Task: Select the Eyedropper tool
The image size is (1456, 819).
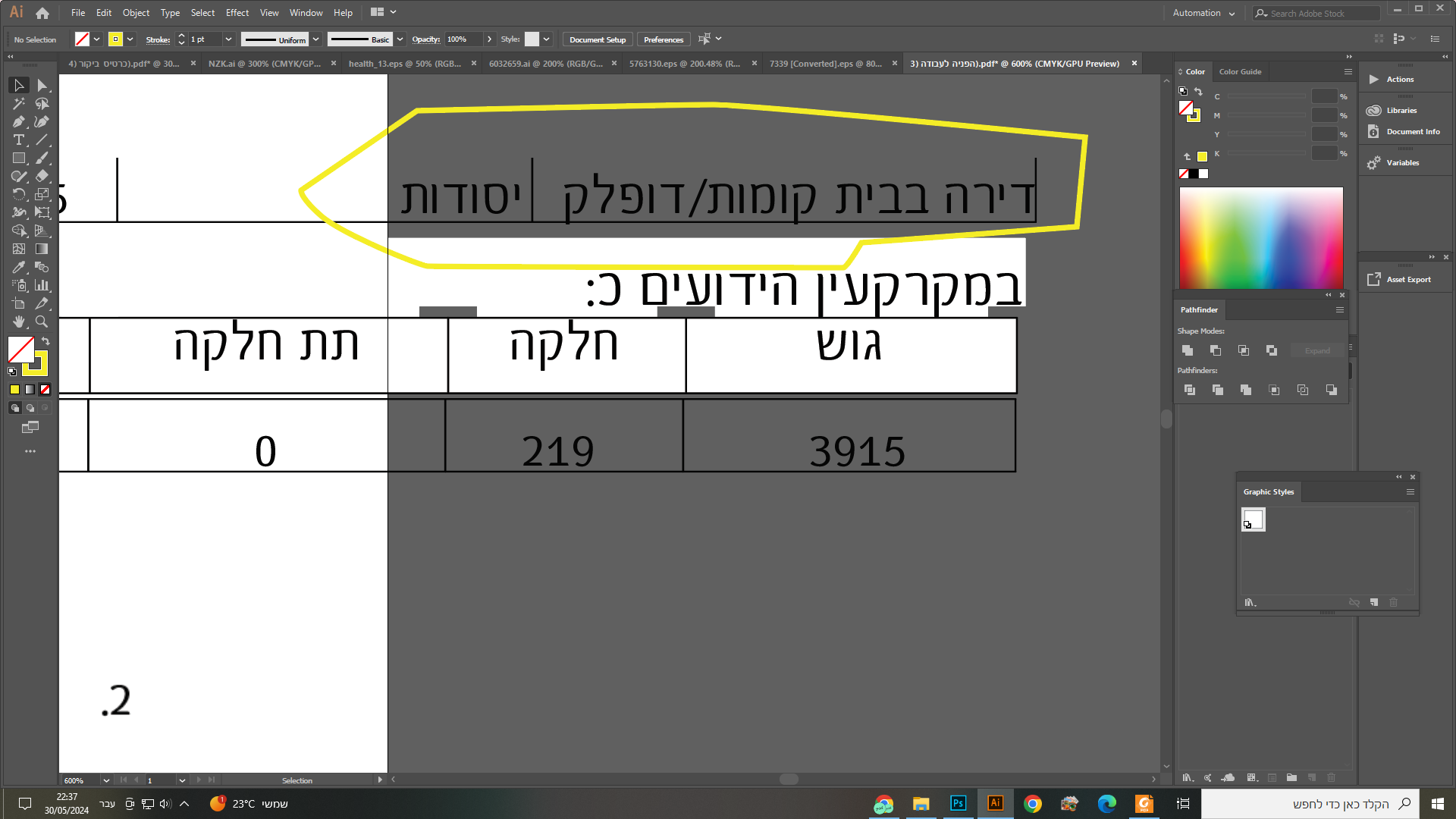Action: [x=18, y=267]
